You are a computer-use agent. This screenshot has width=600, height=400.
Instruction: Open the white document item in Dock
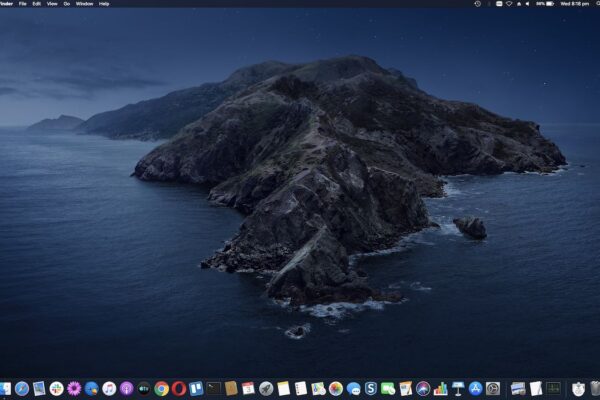tap(536, 389)
